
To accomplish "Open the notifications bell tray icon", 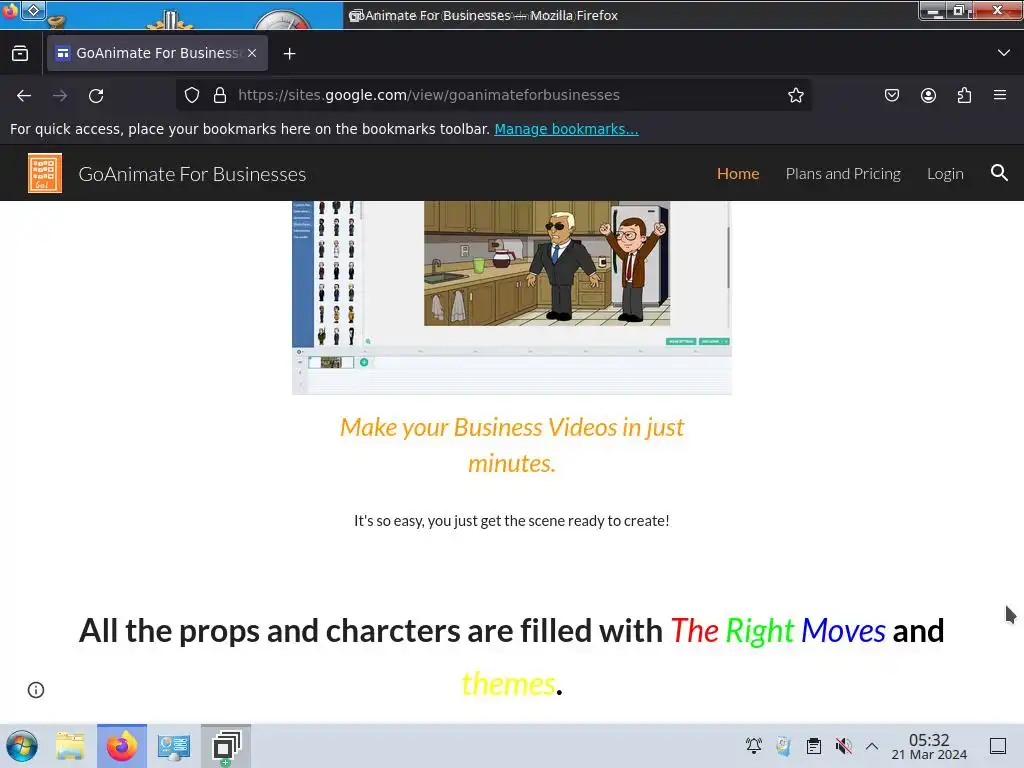I will [754, 746].
